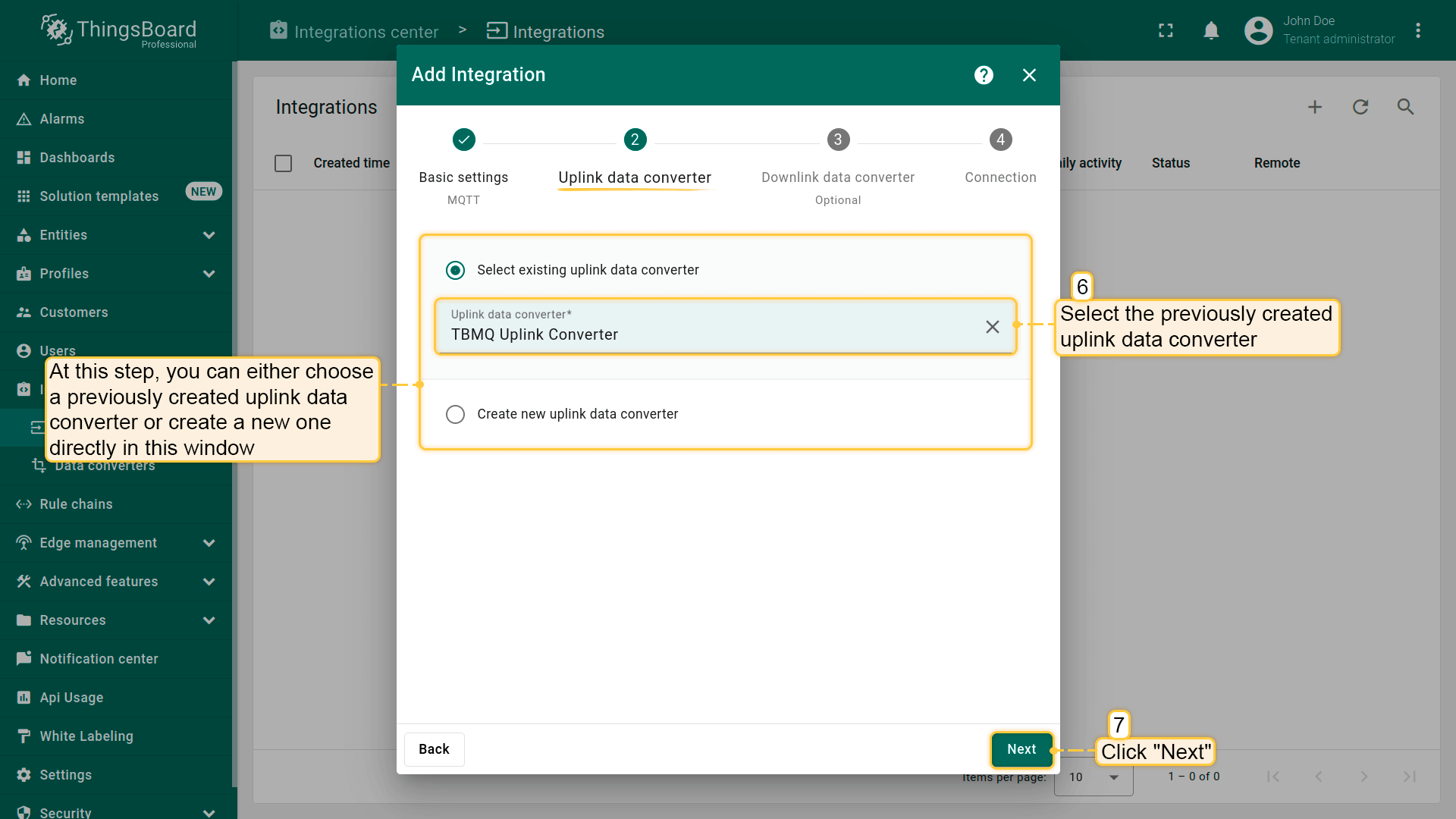
Task: Clear the TBMQ Uplink Converter selection
Action: point(992,327)
